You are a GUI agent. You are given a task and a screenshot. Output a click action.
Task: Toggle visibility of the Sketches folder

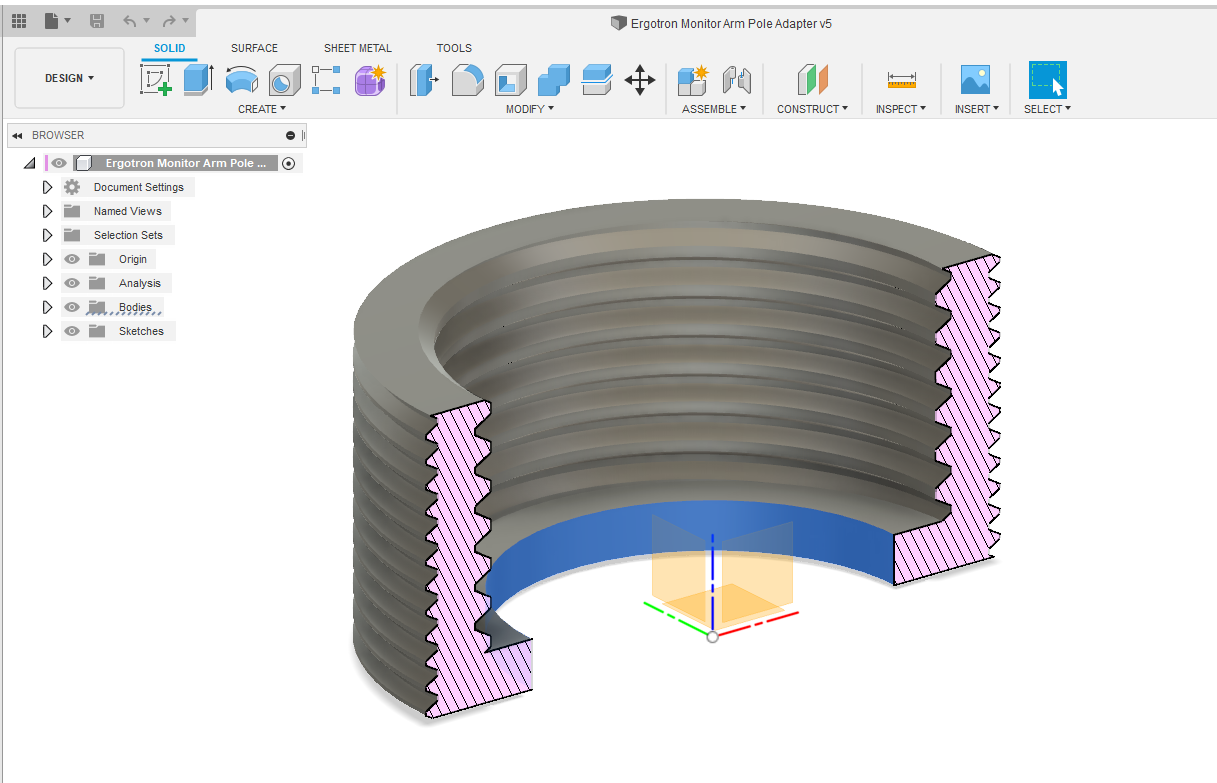click(72, 331)
